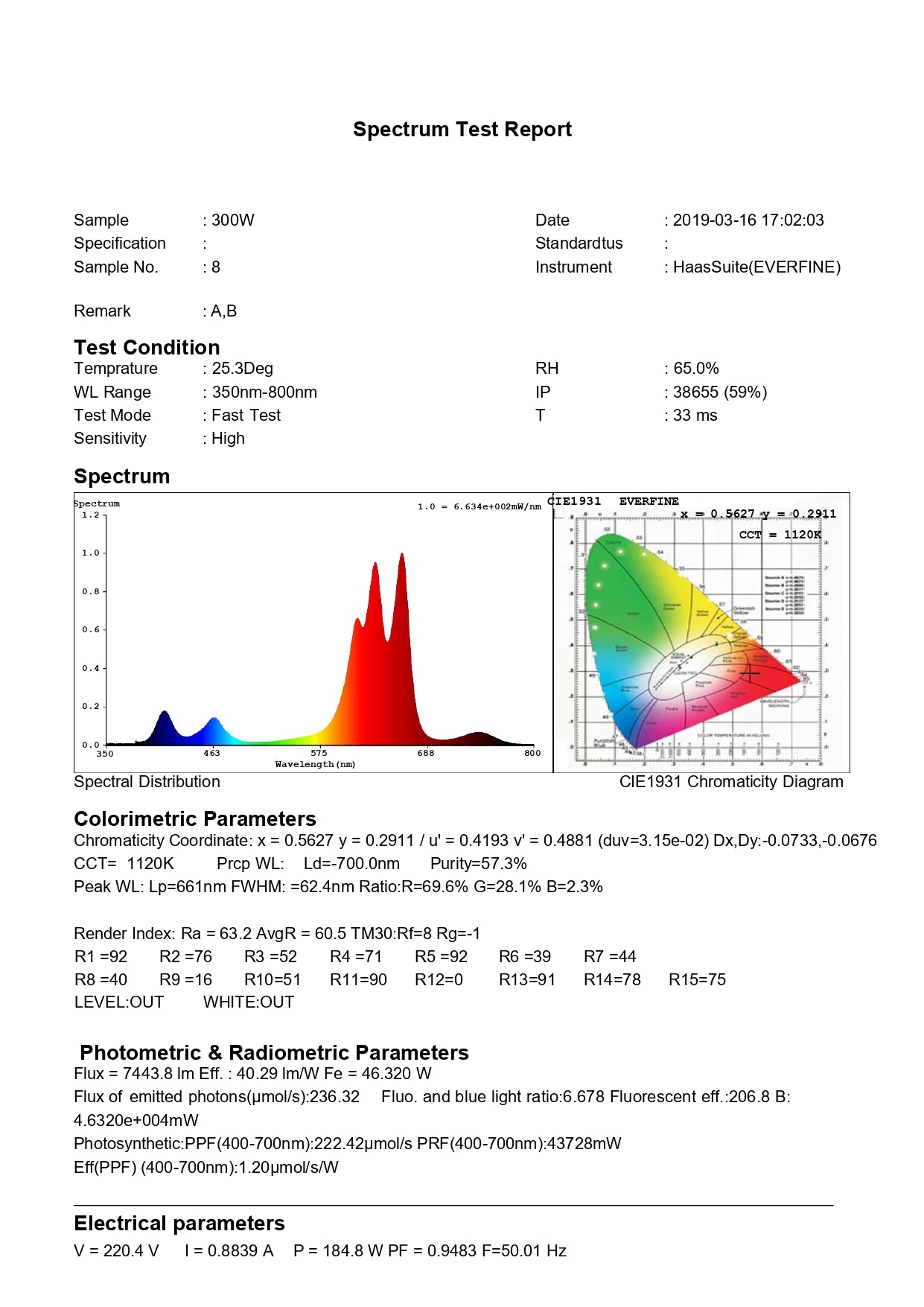Image resolution: width=924 pixels, height=1307 pixels.
Task: Click the LEVEL:OUT text
Action: click(x=119, y=1002)
